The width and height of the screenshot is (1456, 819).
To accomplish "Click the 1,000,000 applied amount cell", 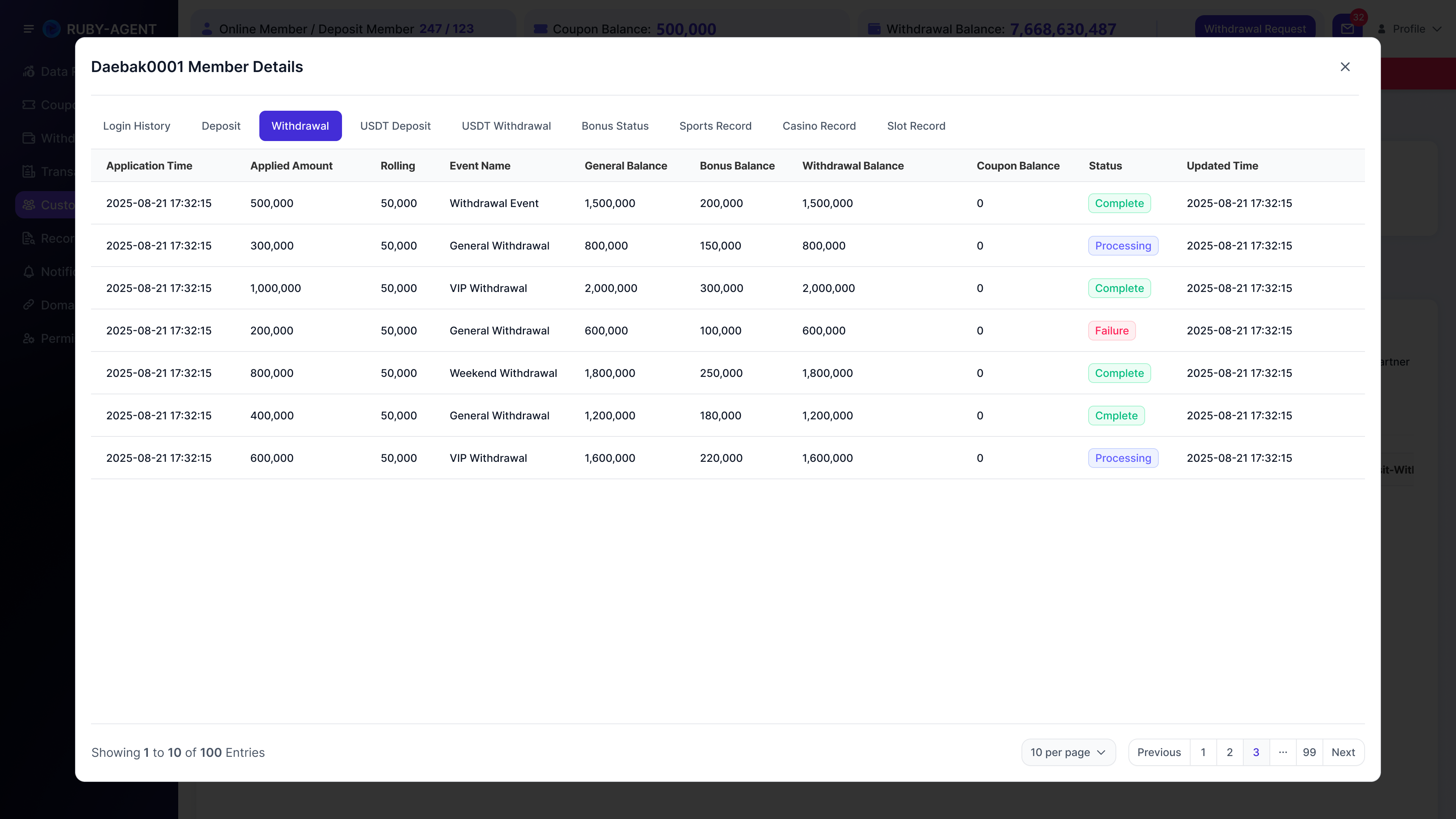I will pos(275,288).
